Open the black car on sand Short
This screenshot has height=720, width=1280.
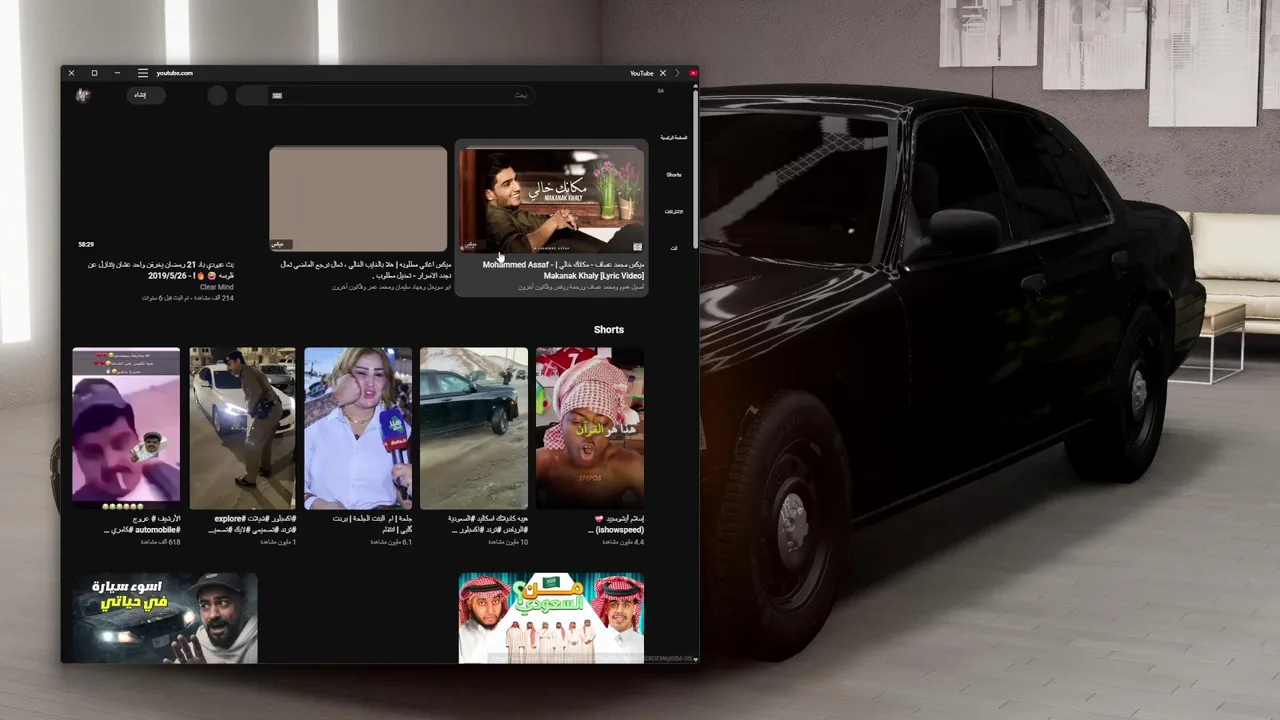tap(474, 428)
